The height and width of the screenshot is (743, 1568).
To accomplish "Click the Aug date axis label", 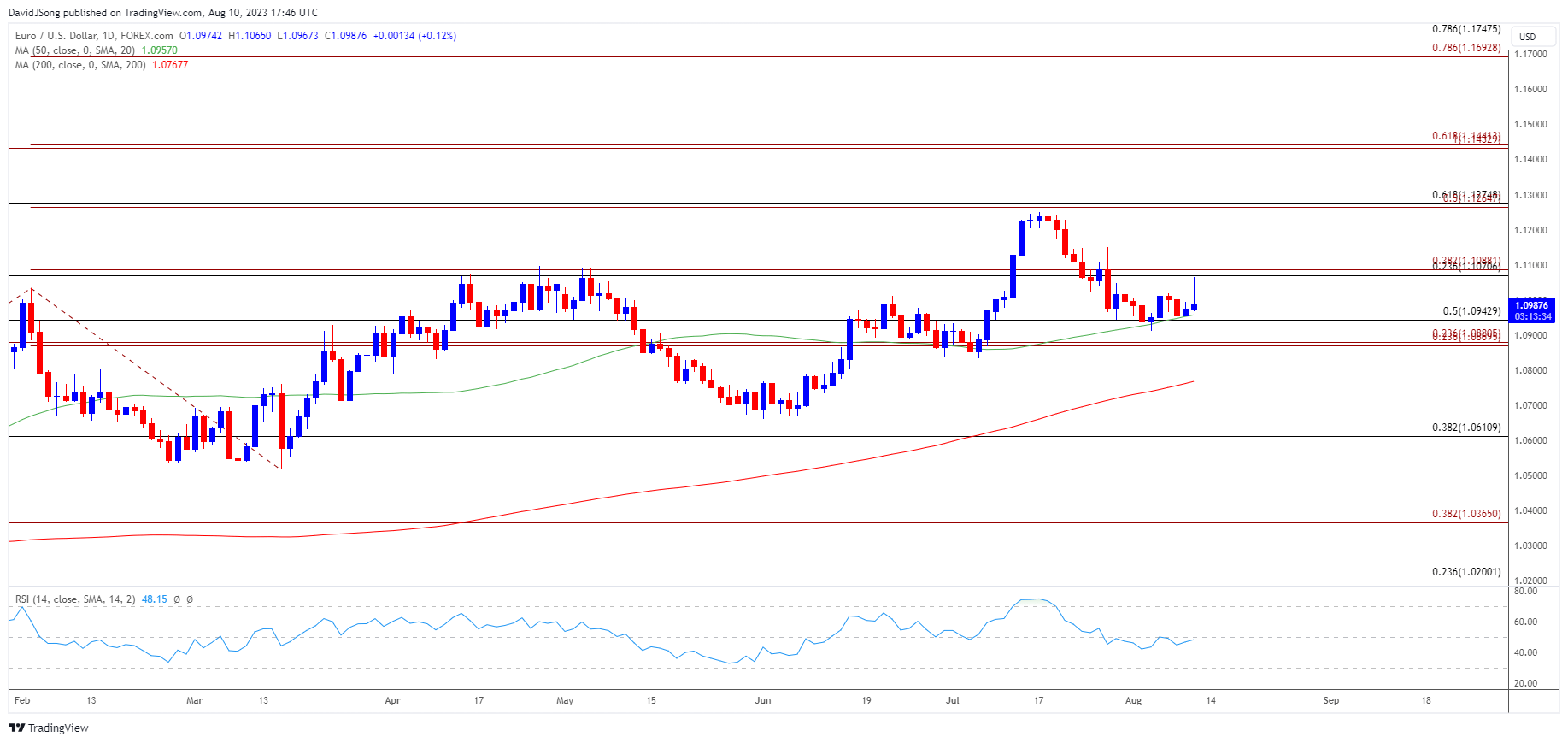I will coord(1133,700).
